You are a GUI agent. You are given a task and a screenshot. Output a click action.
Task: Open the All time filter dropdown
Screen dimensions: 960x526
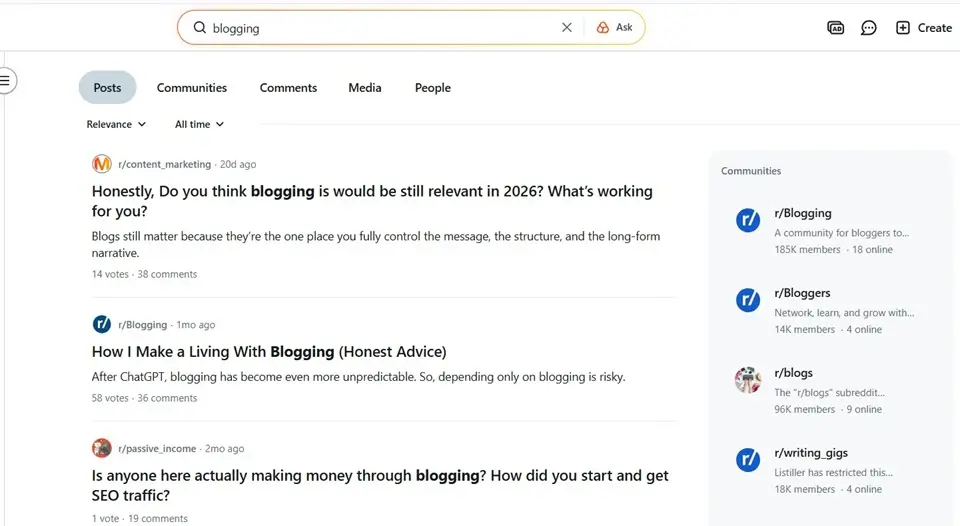(200, 124)
